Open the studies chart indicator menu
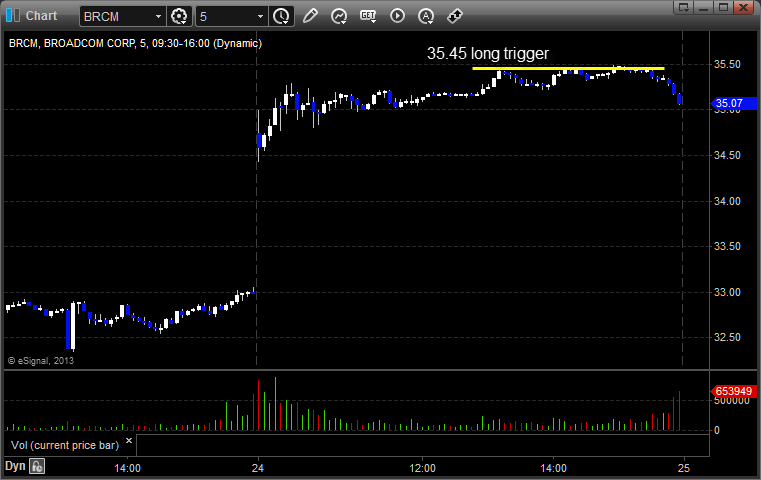The height and width of the screenshot is (480, 761). click(339, 16)
